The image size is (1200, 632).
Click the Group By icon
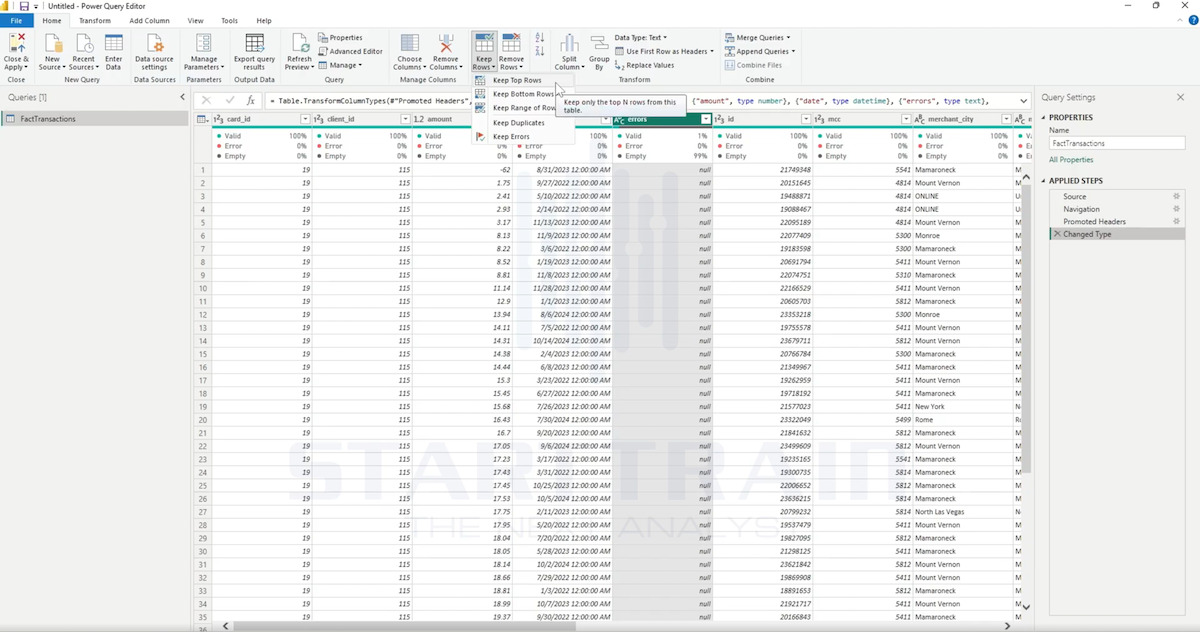[599, 43]
